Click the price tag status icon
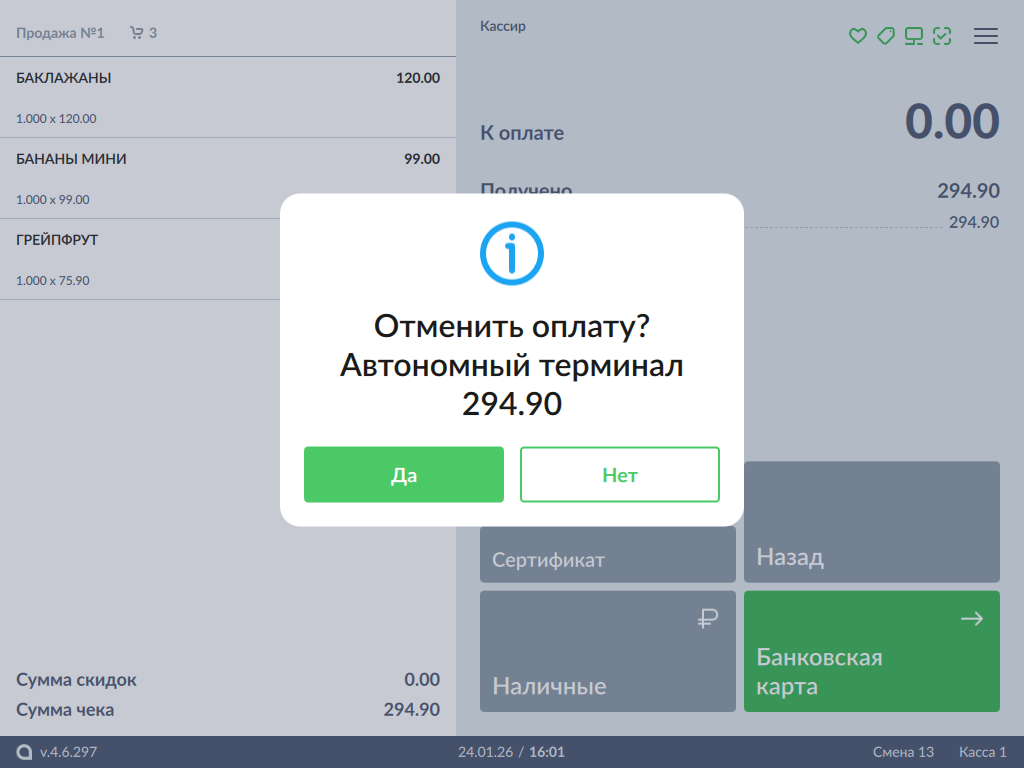The height and width of the screenshot is (768, 1024). point(885,36)
